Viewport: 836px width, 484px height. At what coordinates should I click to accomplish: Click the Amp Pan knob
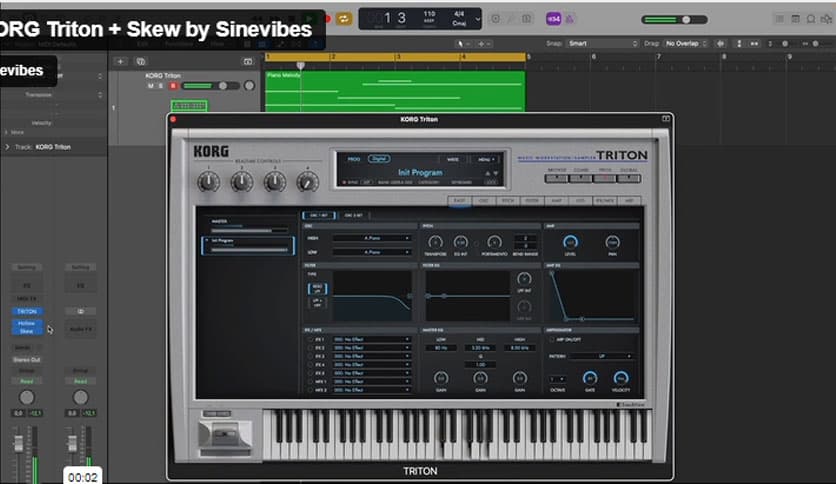pos(612,242)
